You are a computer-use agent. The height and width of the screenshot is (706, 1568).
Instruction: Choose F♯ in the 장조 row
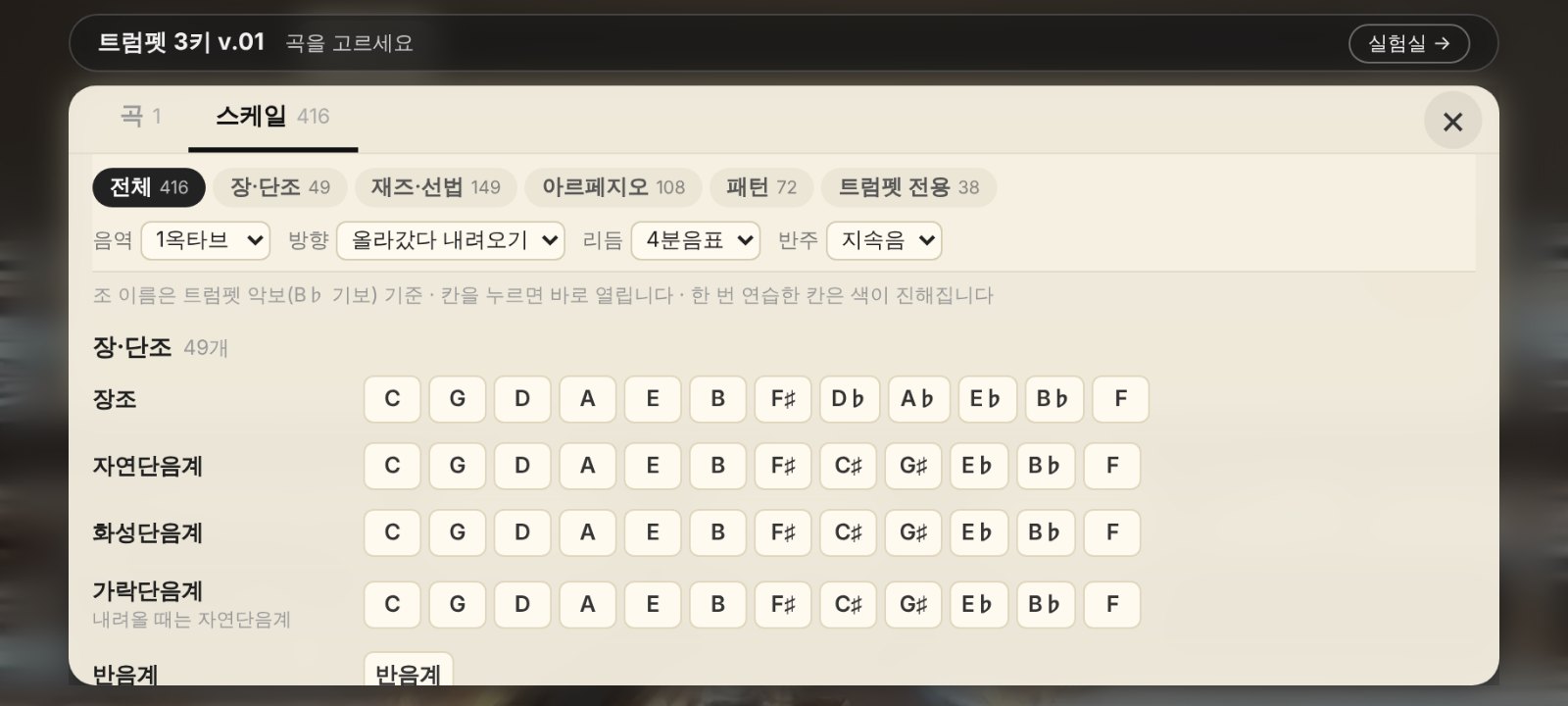(783, 399)
